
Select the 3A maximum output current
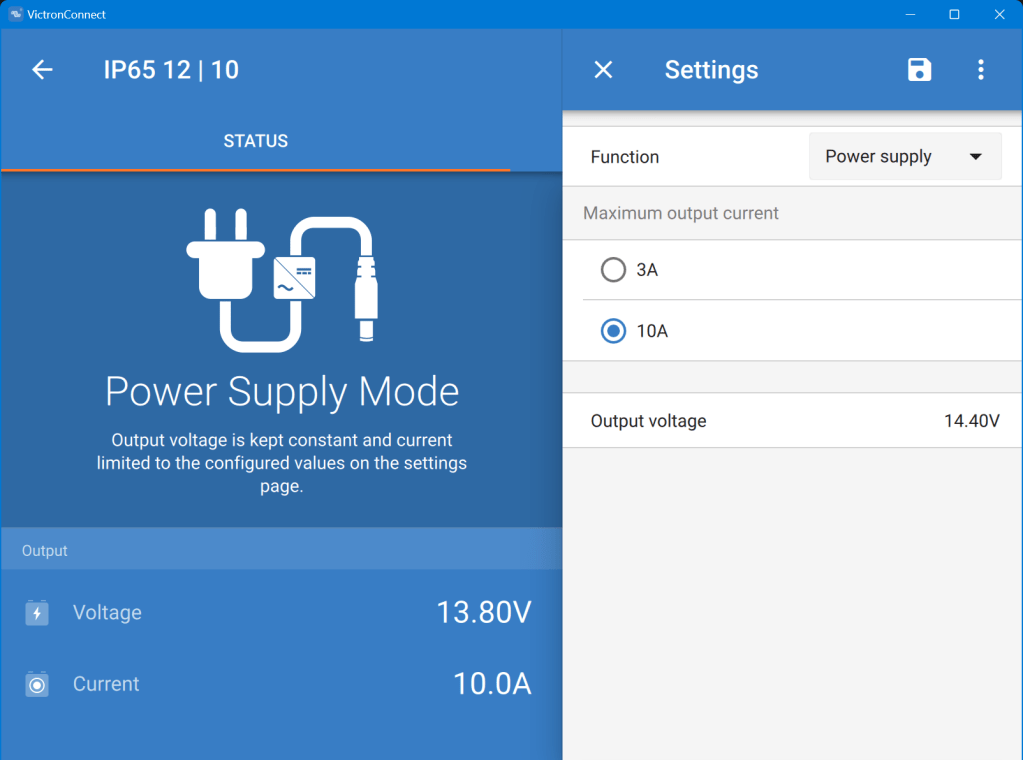point(613,270)
